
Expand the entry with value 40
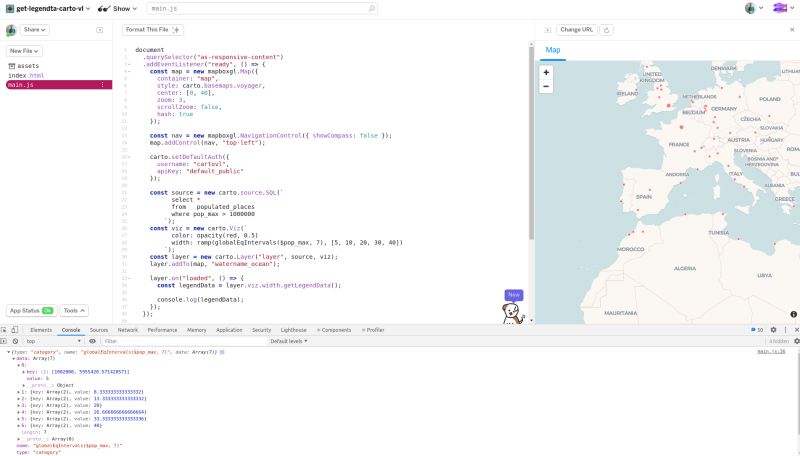pyautogui.click(x=19, y=425)
